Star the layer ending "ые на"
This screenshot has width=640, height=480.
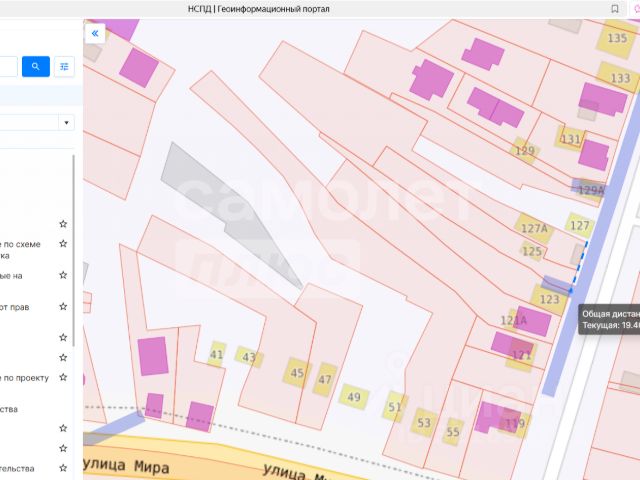63,275
